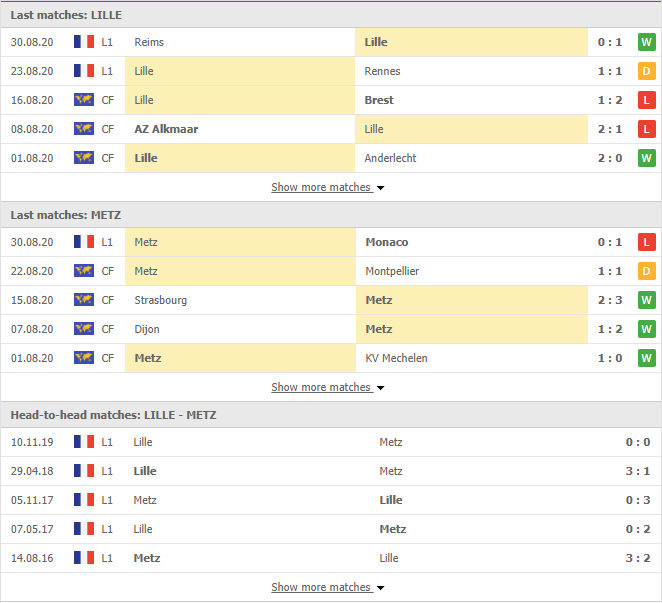Click the orange D badge for Lille–Rennes
Viewport: 662px width, 603px height.
646,71
